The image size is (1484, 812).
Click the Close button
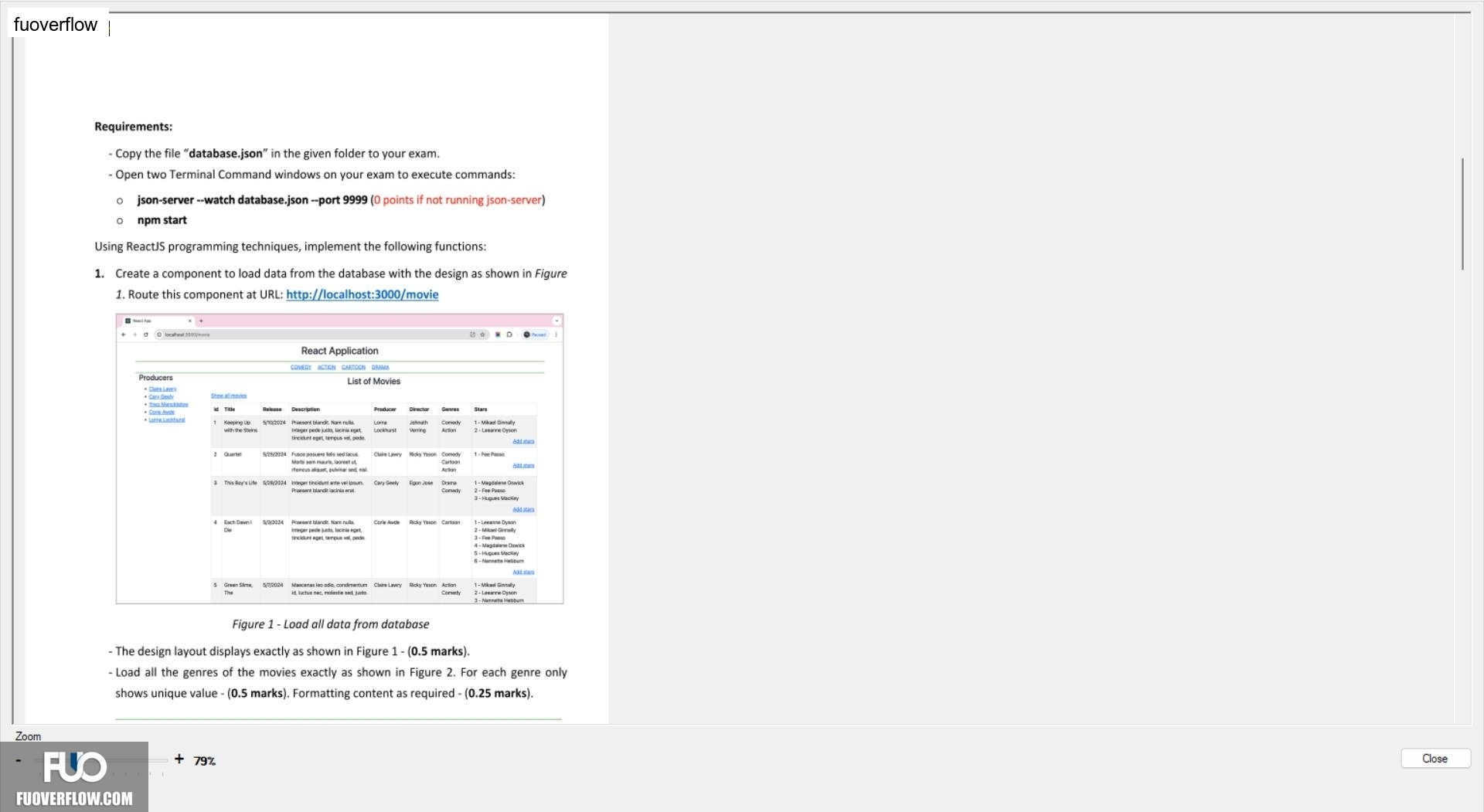(x=1435, y=759)
